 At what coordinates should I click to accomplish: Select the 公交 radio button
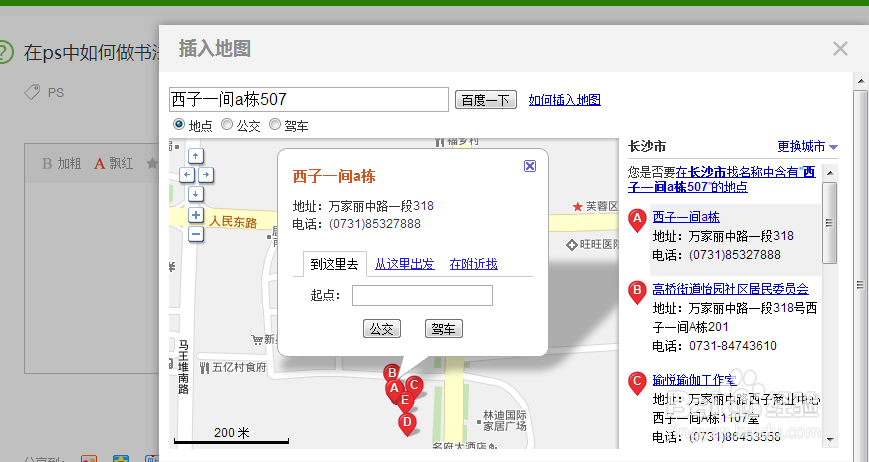(x=227, y=124)
